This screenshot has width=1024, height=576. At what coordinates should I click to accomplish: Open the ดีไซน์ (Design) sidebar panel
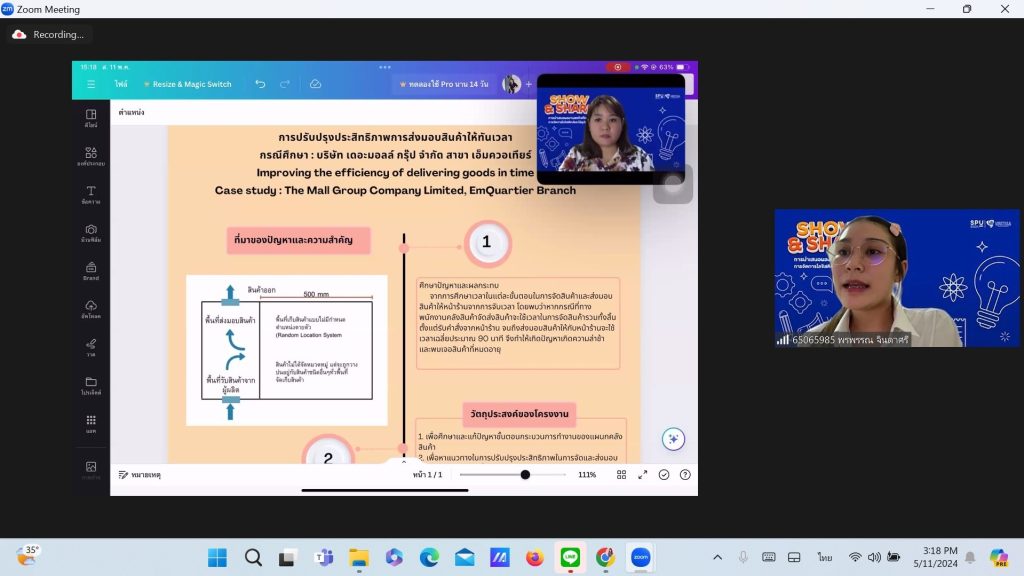point(91,118)
